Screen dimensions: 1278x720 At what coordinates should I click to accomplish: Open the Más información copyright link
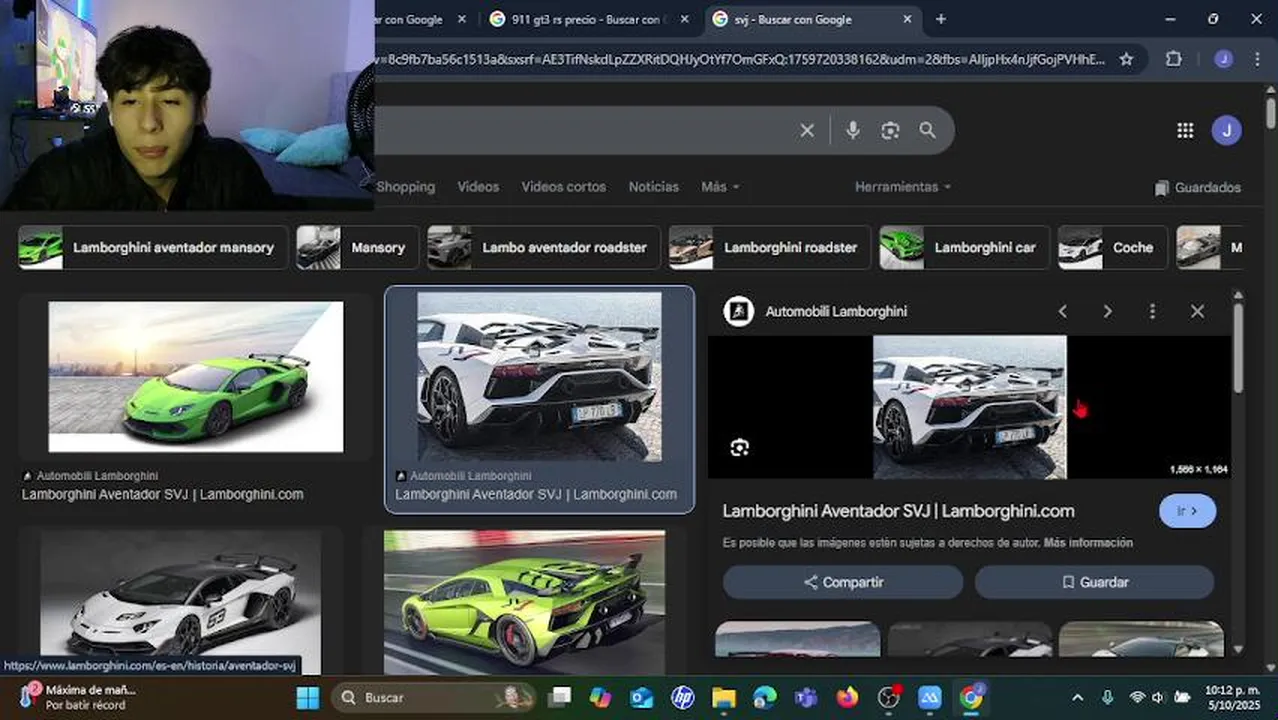[1089, 543]
